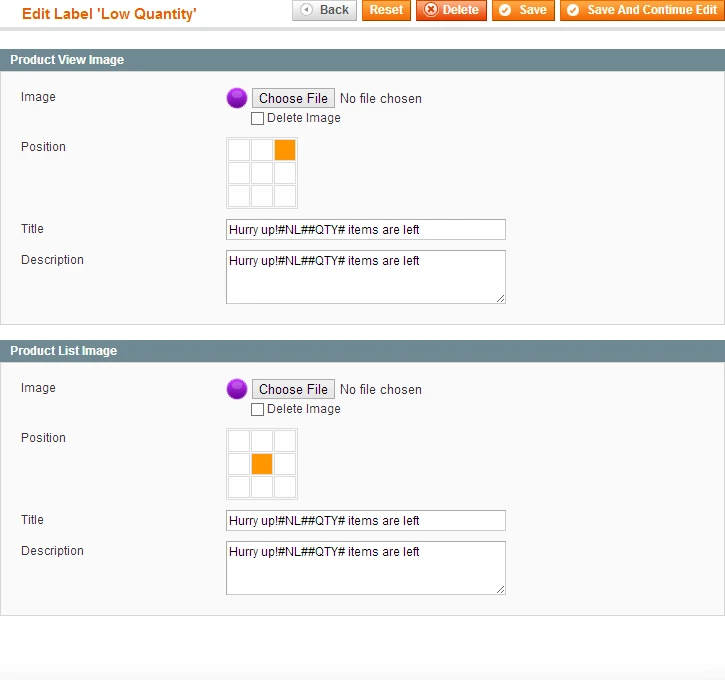
Task: Choose File for Product View Image
Action: [293, 98]
